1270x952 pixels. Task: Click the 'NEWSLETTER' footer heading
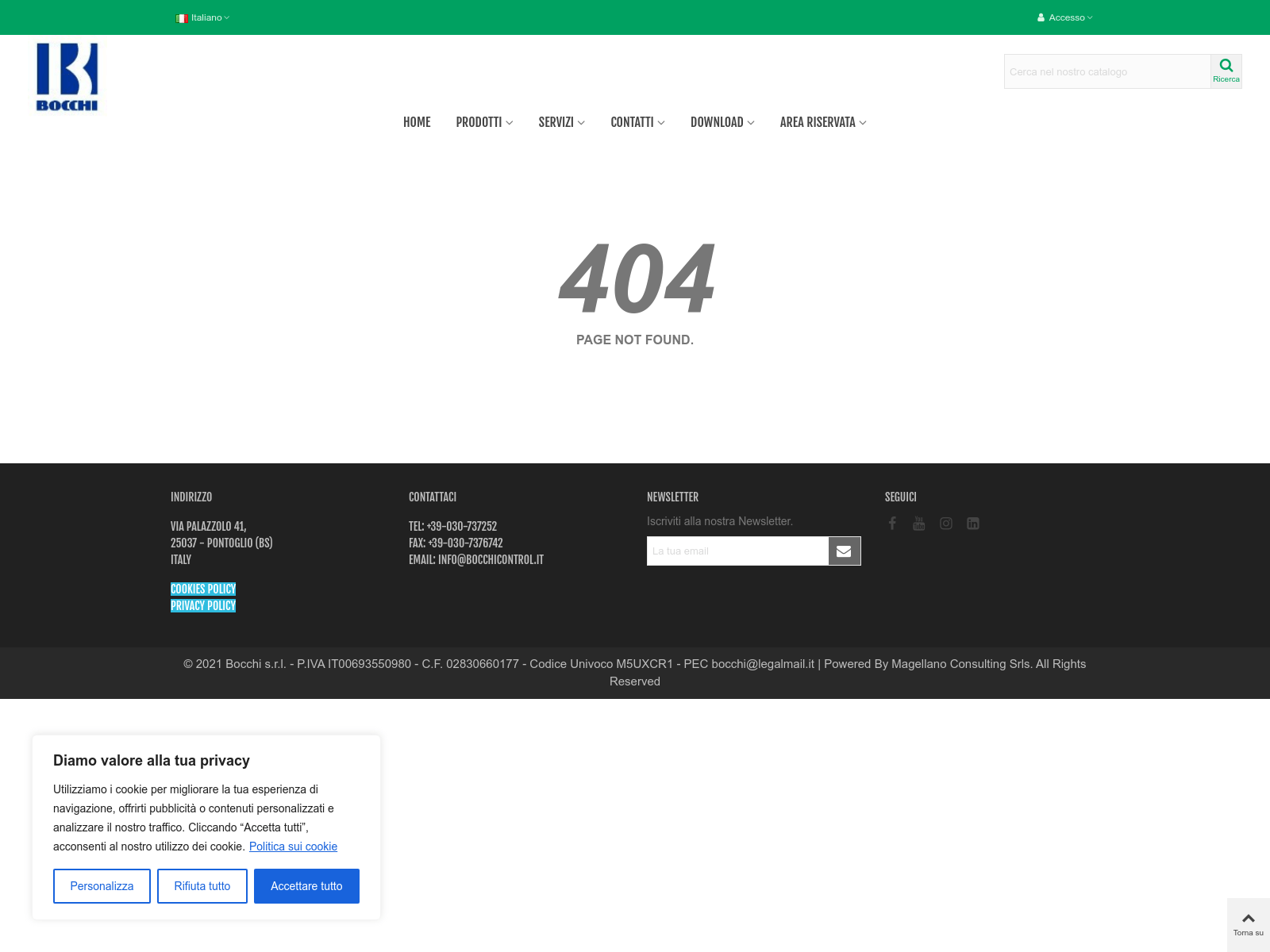672,497
